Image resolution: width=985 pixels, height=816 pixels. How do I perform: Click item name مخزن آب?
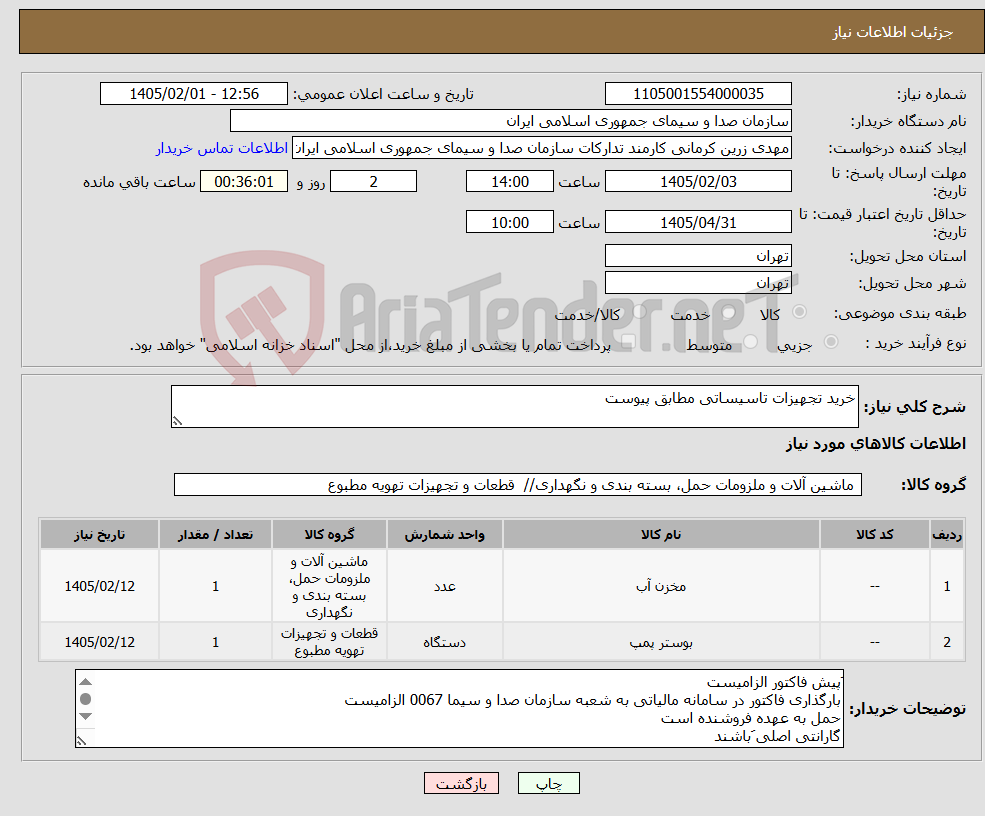point(661,586)
